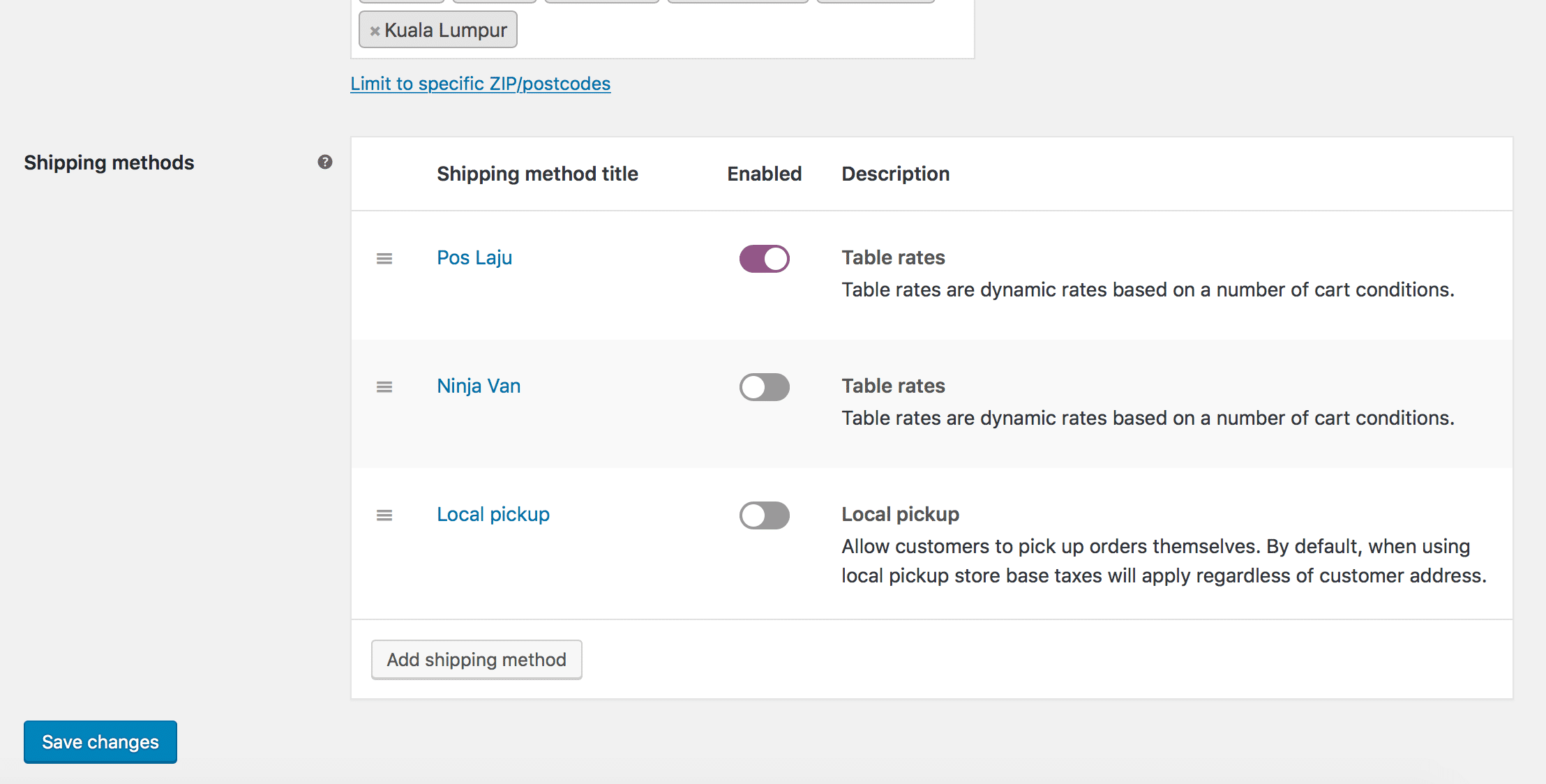Click the Ninja Van reorder handle
The height and width of the screenshot is (784, 1546).
[384, 387]
